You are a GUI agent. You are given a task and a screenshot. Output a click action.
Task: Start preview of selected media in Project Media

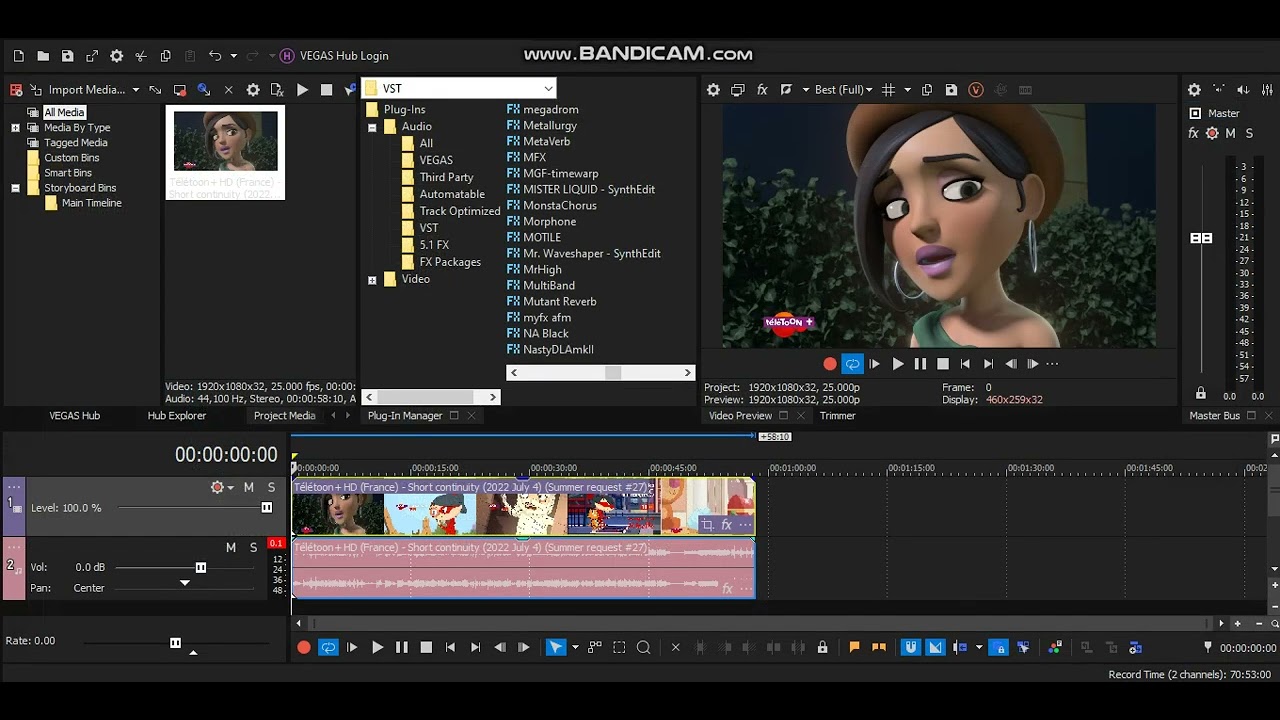(x=302, y=90)
